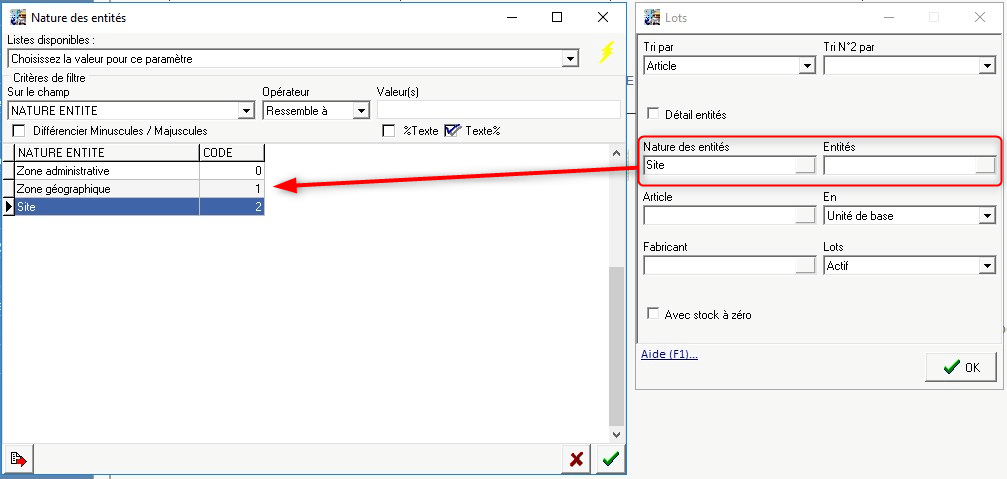Open lookup button next to Nature des entités field
This screenshot has width=1007, height=479.
[805, 166]
